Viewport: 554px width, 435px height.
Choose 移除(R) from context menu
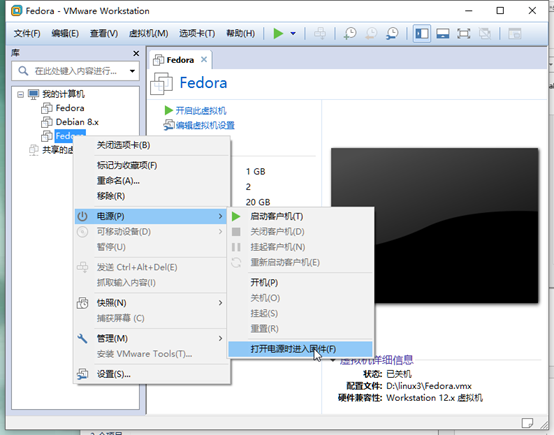pos(152,196)
